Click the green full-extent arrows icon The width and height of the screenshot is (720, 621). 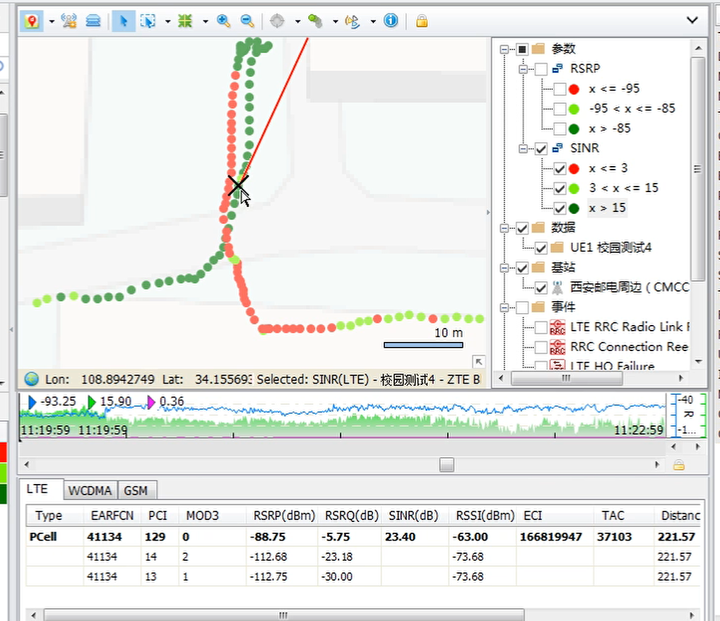(185, 20)
